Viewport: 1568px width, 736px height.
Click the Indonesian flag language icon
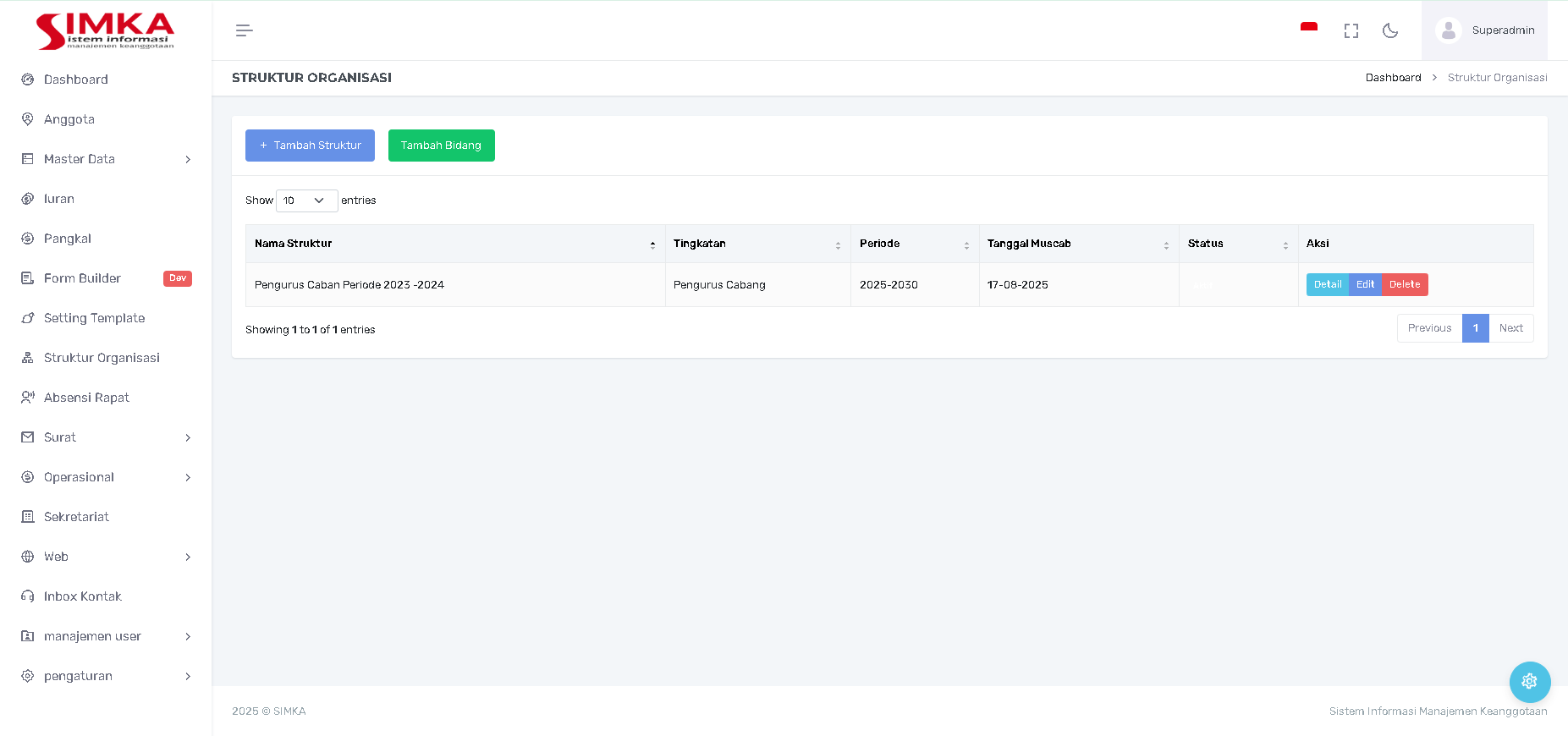click(1308, 29)
